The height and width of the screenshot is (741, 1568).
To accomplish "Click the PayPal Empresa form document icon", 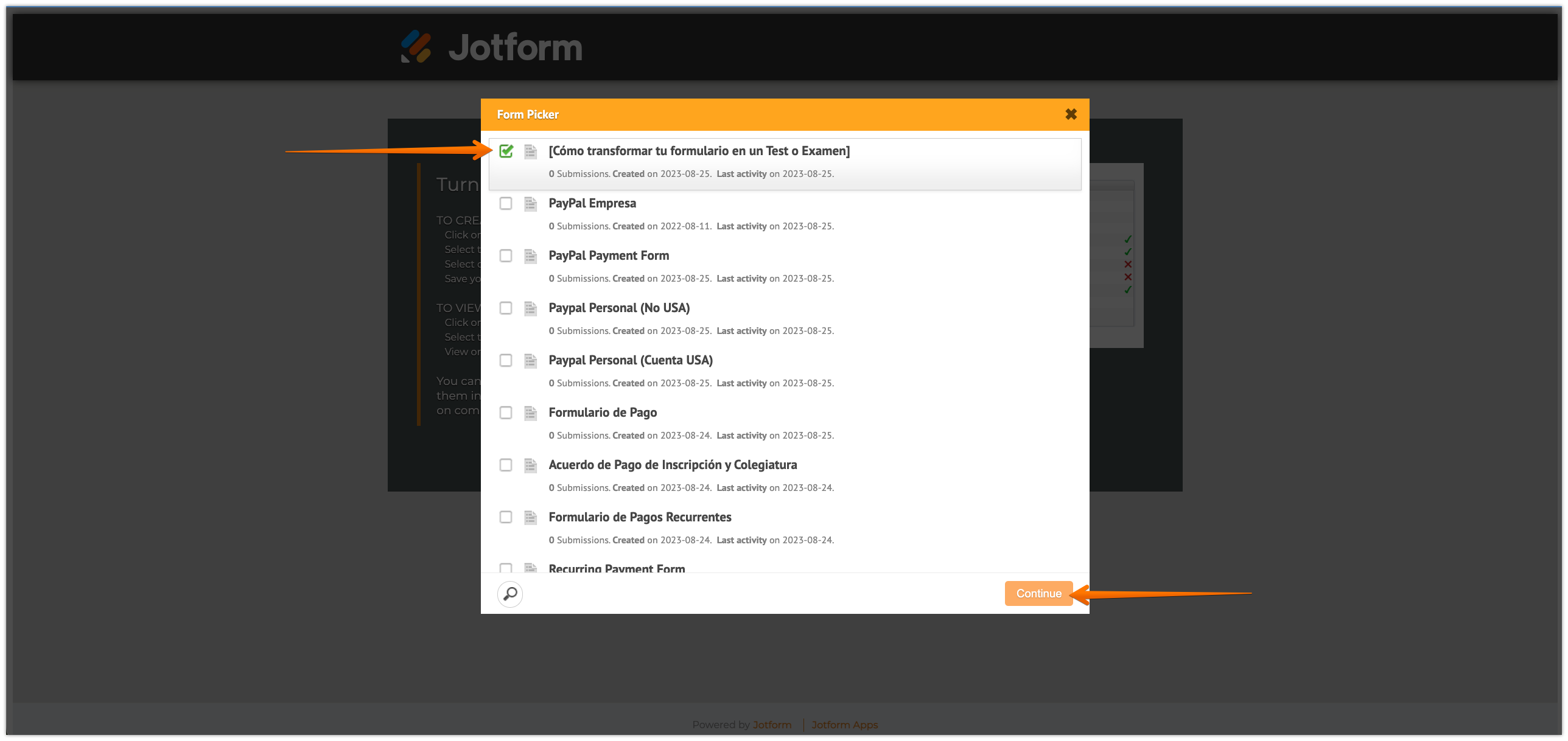I will [x=530, y=204].
